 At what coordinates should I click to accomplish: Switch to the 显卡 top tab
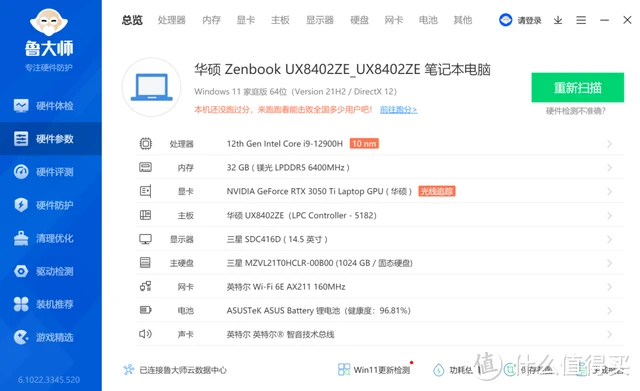246,20
